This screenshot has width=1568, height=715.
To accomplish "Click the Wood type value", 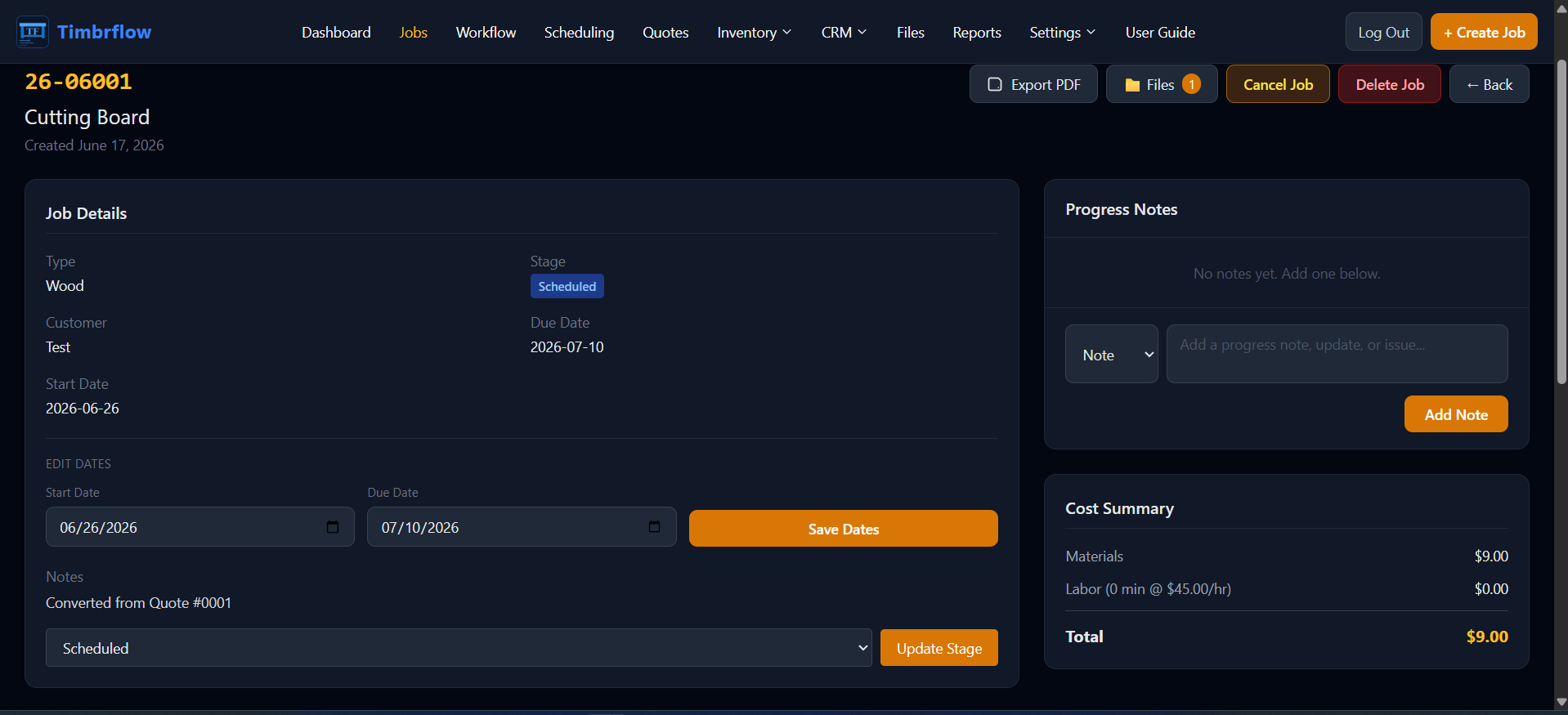I will pos(65,286).
